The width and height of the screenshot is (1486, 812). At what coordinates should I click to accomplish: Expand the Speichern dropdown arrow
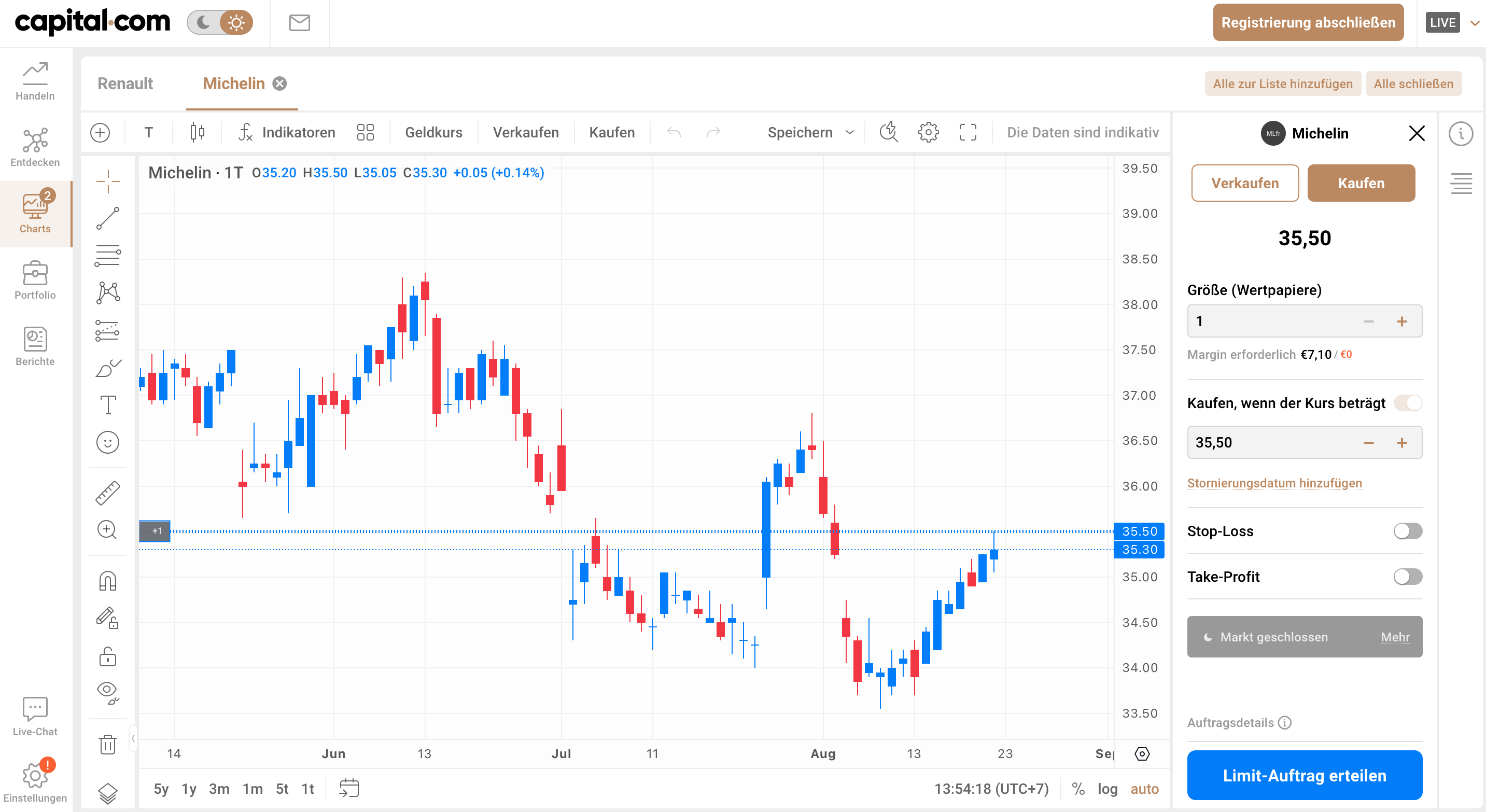(850, 132)
